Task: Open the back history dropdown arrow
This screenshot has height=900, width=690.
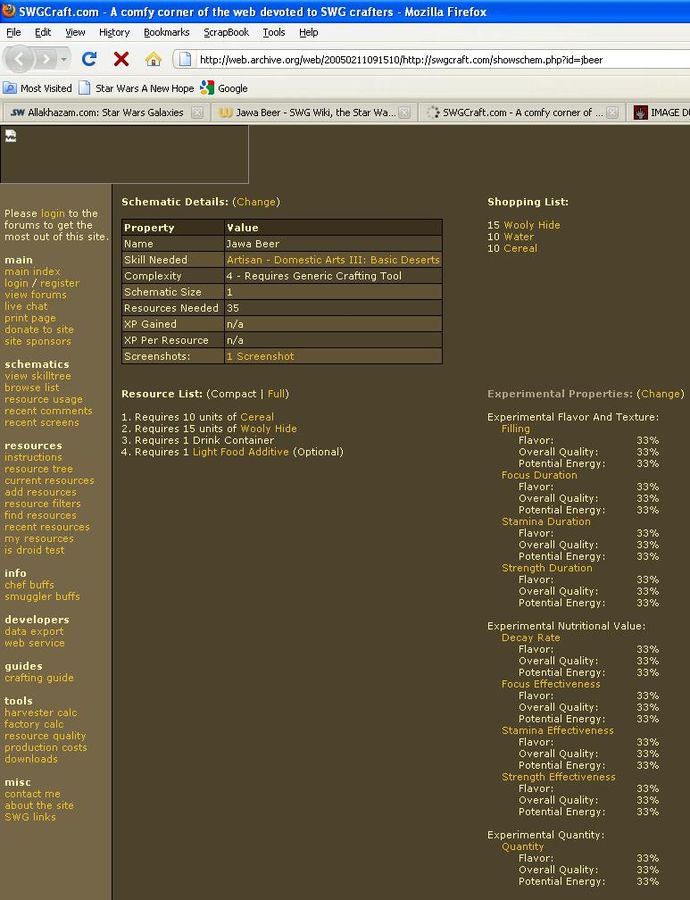Action: point(64,59)
